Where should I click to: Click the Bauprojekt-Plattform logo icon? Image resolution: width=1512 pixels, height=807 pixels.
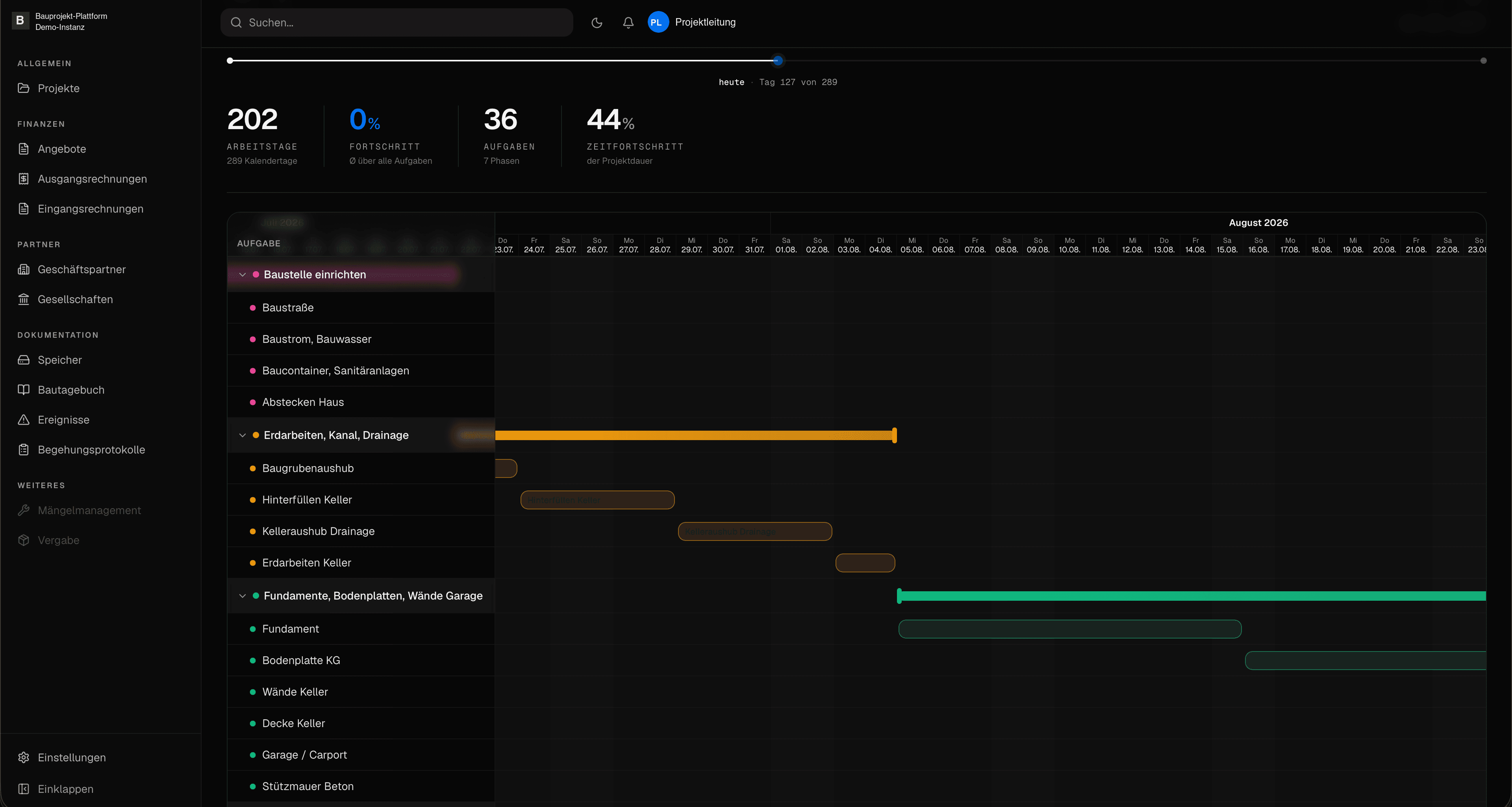[20, 21]
